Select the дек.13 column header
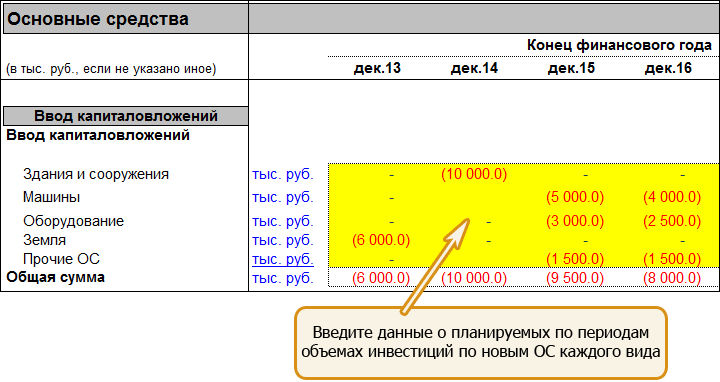This screenshot has width=720, height=382. click(377, 68)
